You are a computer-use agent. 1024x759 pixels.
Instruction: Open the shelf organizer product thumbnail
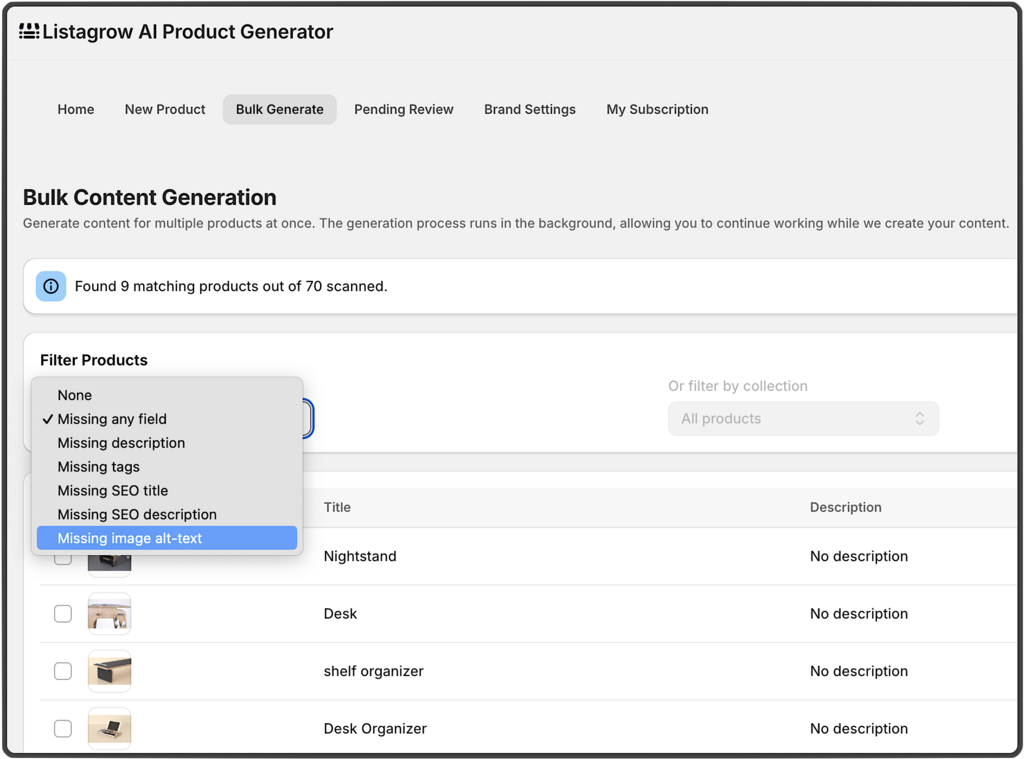(x=109, y=671)
